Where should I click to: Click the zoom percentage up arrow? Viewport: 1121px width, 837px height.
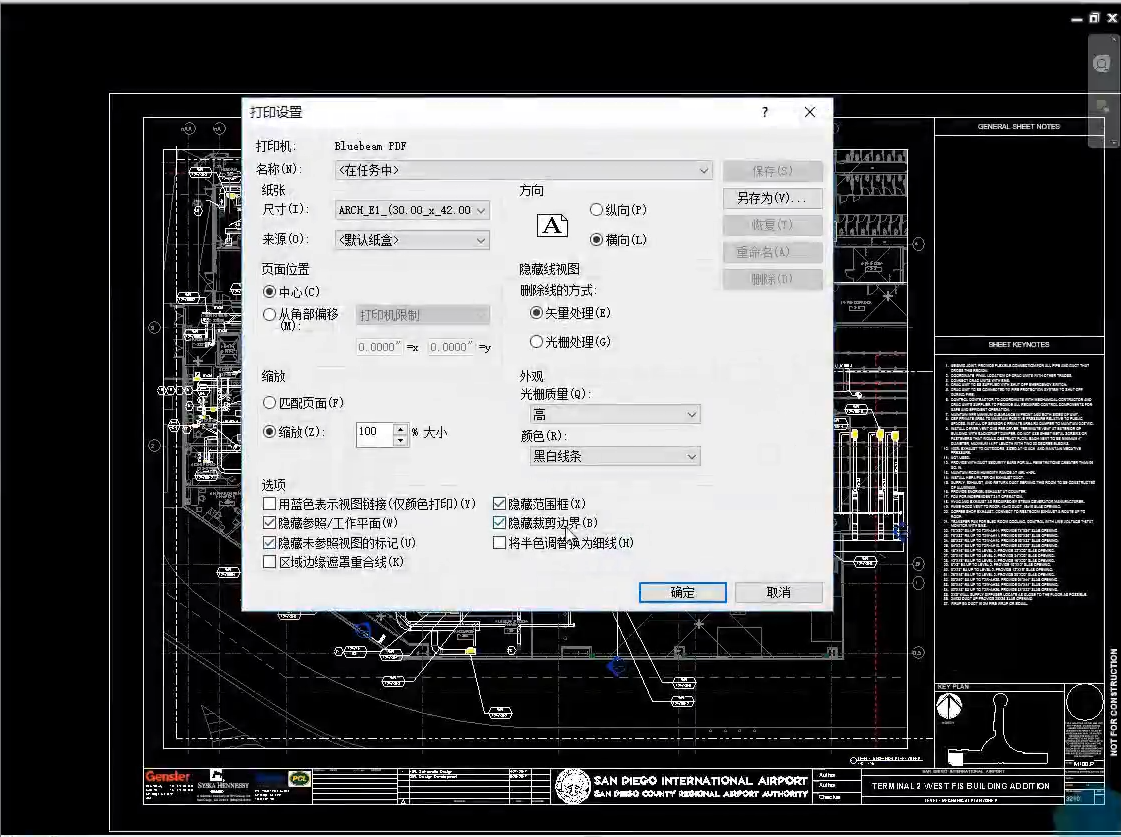(x=400, y=429)
